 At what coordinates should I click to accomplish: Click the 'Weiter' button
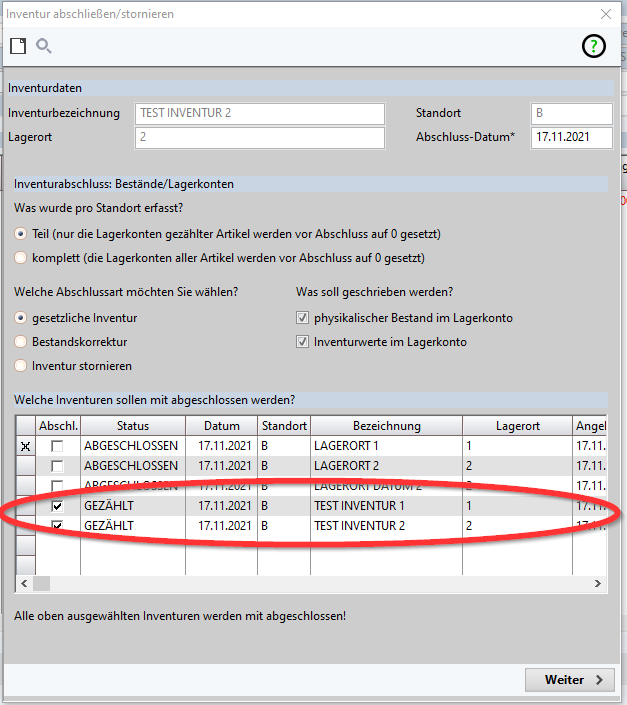pyautogui.click(x=568, y=680)
